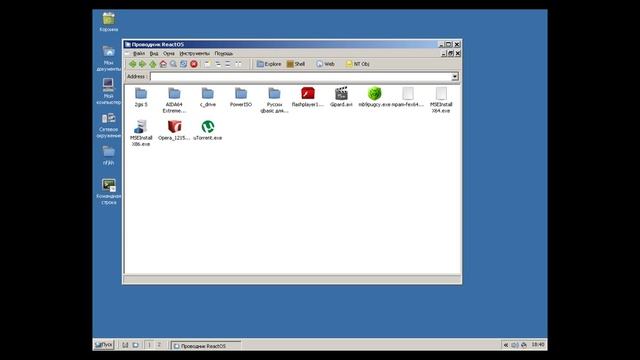Select the MSEInstall X86.exe file
This screenshot has height=360, width=640.
pos(141,133)
